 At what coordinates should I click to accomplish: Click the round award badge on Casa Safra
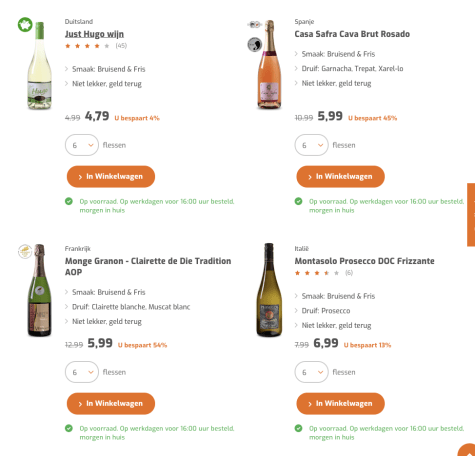(255, 45)
